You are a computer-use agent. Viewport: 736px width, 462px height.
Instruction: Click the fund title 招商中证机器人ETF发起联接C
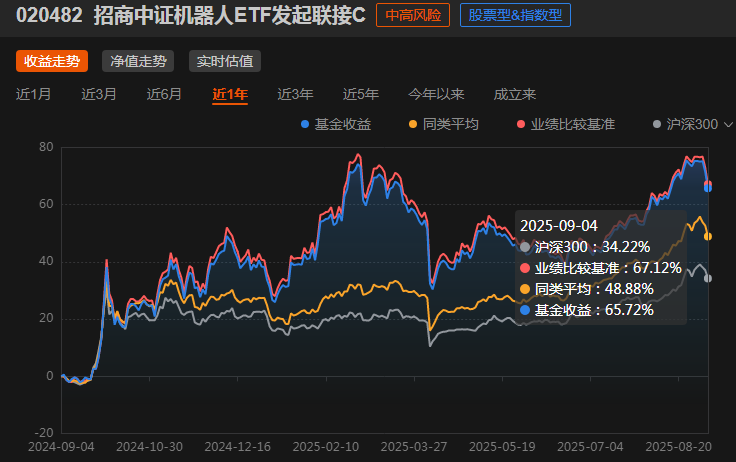tap(230, 15)
